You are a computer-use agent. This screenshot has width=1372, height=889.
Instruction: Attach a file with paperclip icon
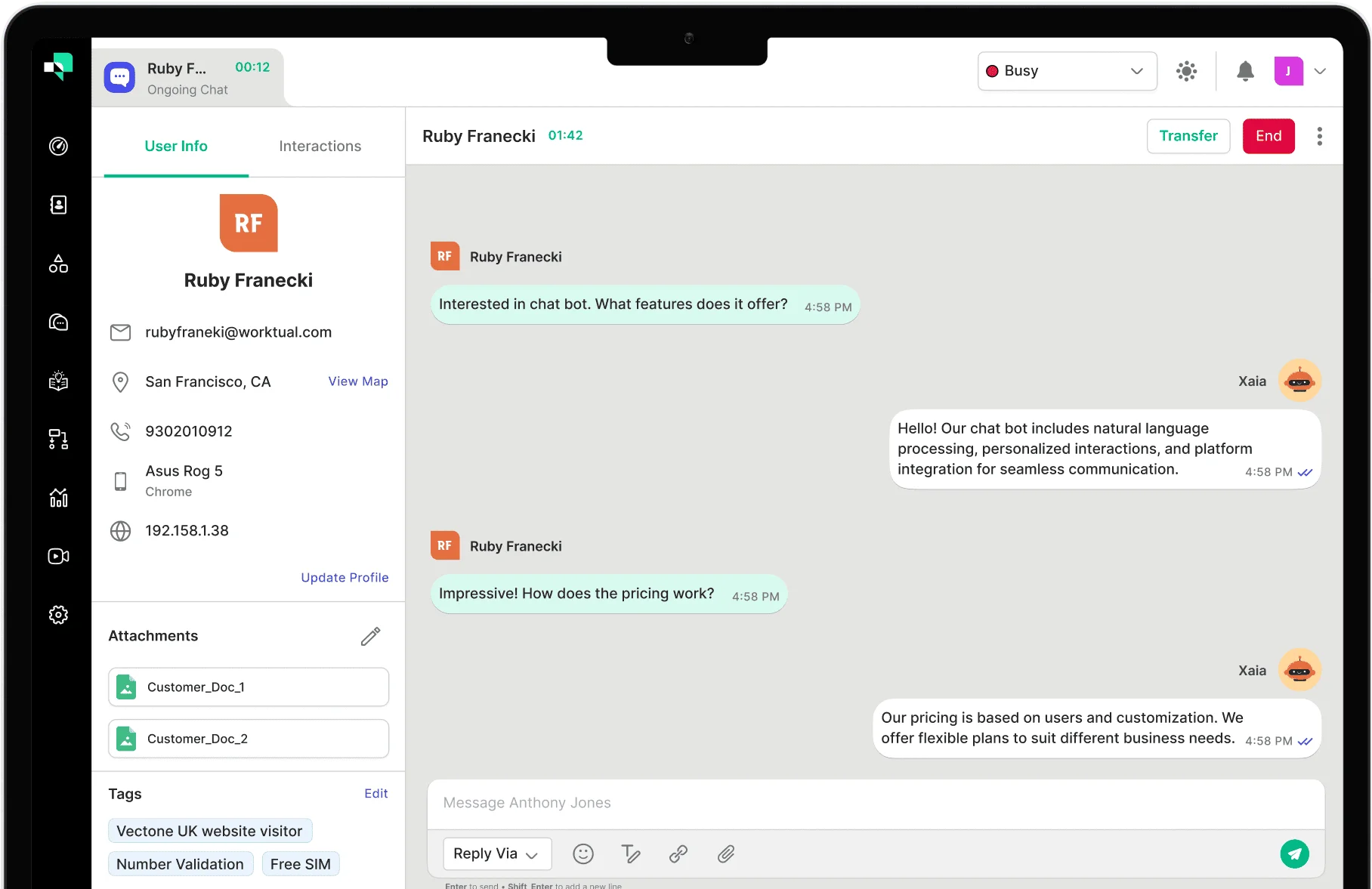pos(726,854)
